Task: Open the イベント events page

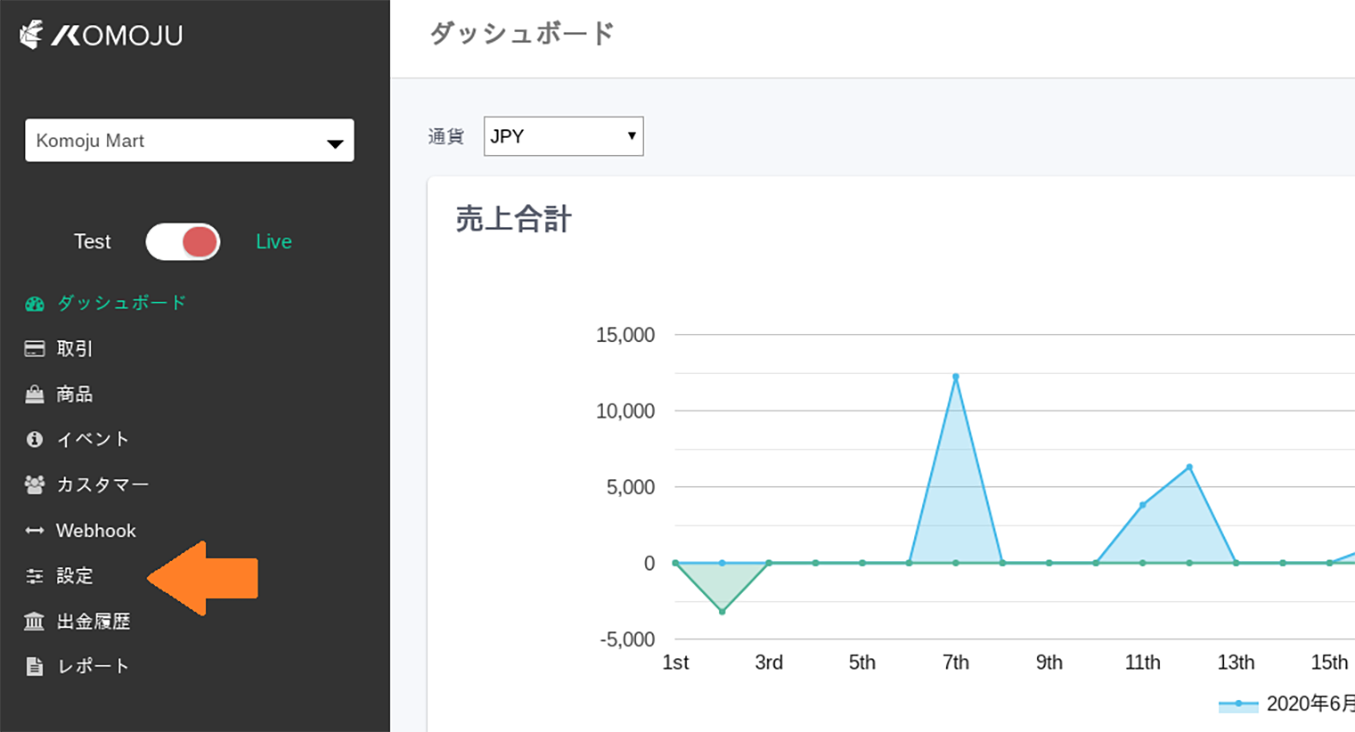Action: click(93, 439)
